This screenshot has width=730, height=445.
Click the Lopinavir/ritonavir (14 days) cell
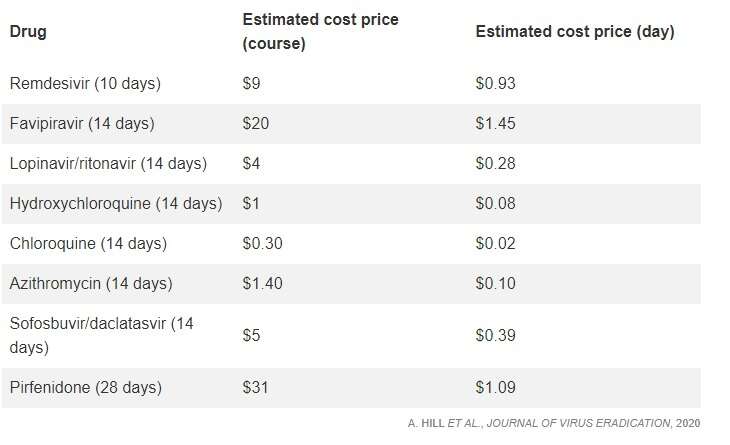[108, 164]
